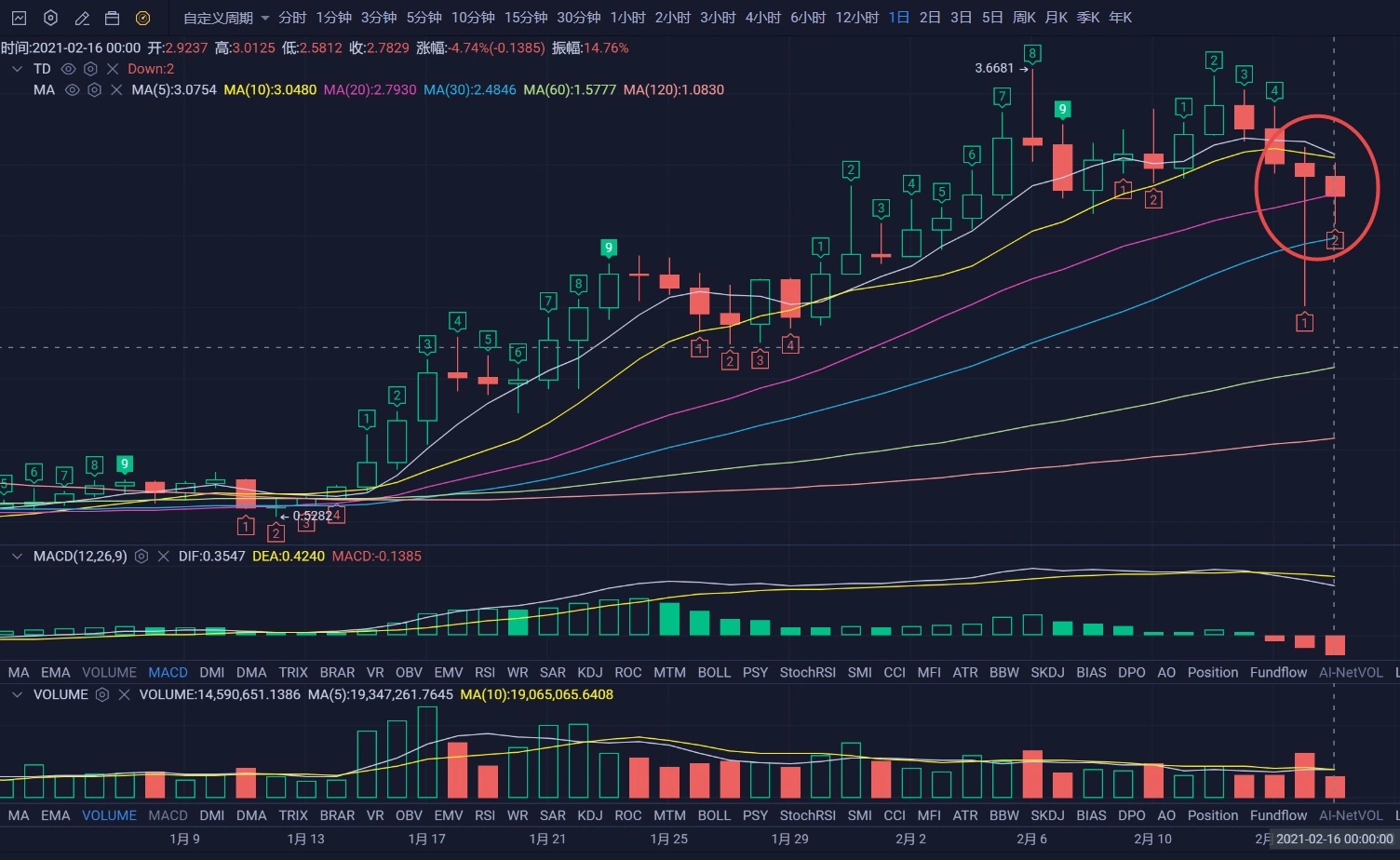Select KDJ in the MACD-highlighted indicator bar
This screenshot has height=860, width=1400.
point(590,672)
